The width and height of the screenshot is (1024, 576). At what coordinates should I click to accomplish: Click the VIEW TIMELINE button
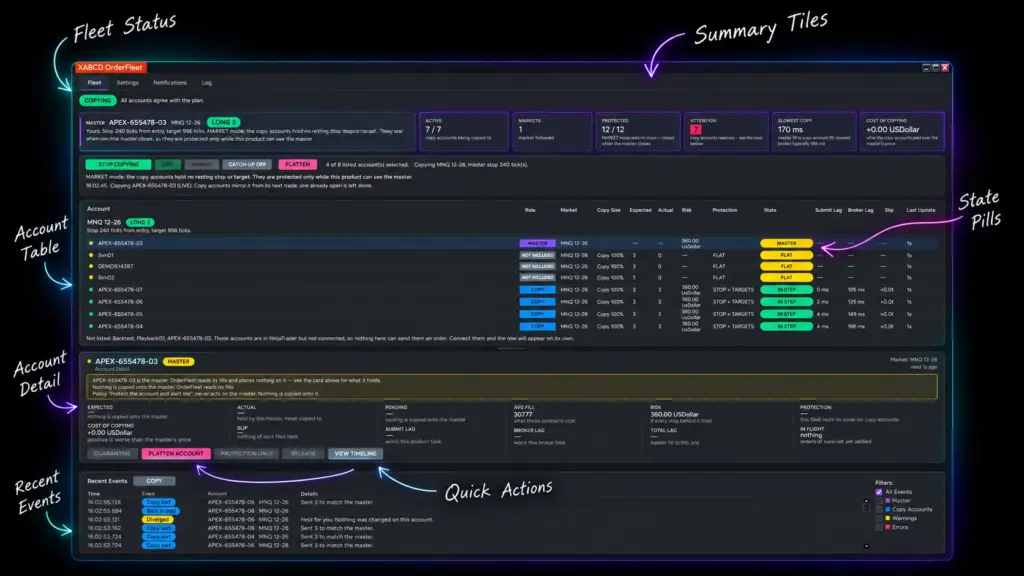(x=355, y=453)
